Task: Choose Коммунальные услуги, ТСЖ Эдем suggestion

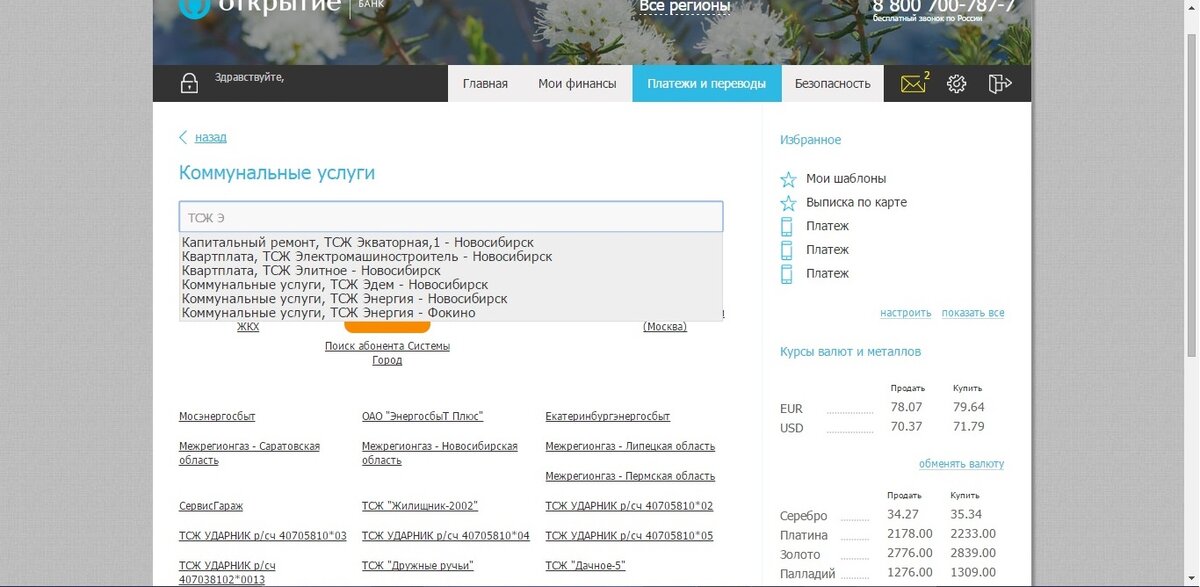Action: [451, 285]
